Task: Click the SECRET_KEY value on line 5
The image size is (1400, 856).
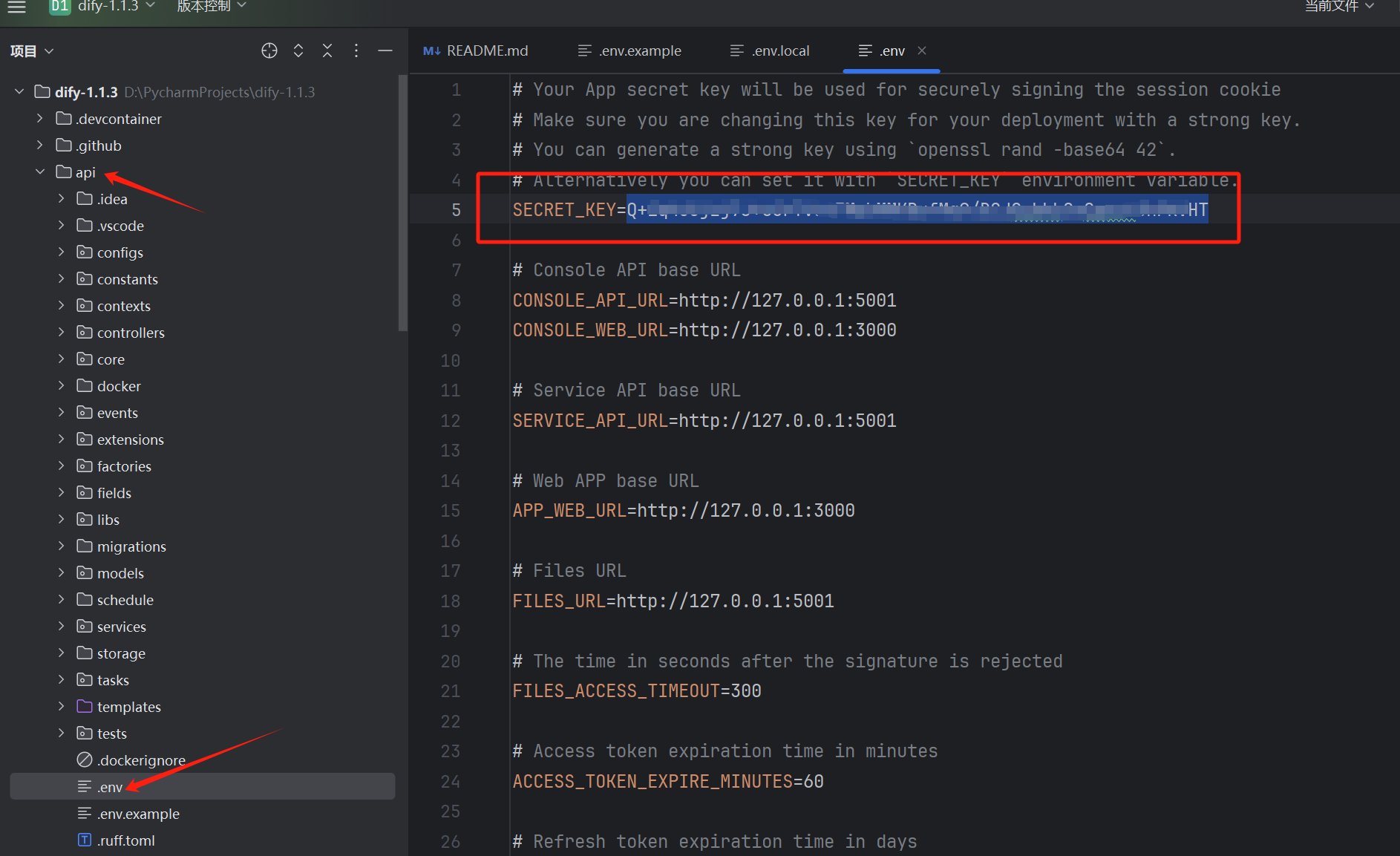Action: pos(913,209)
